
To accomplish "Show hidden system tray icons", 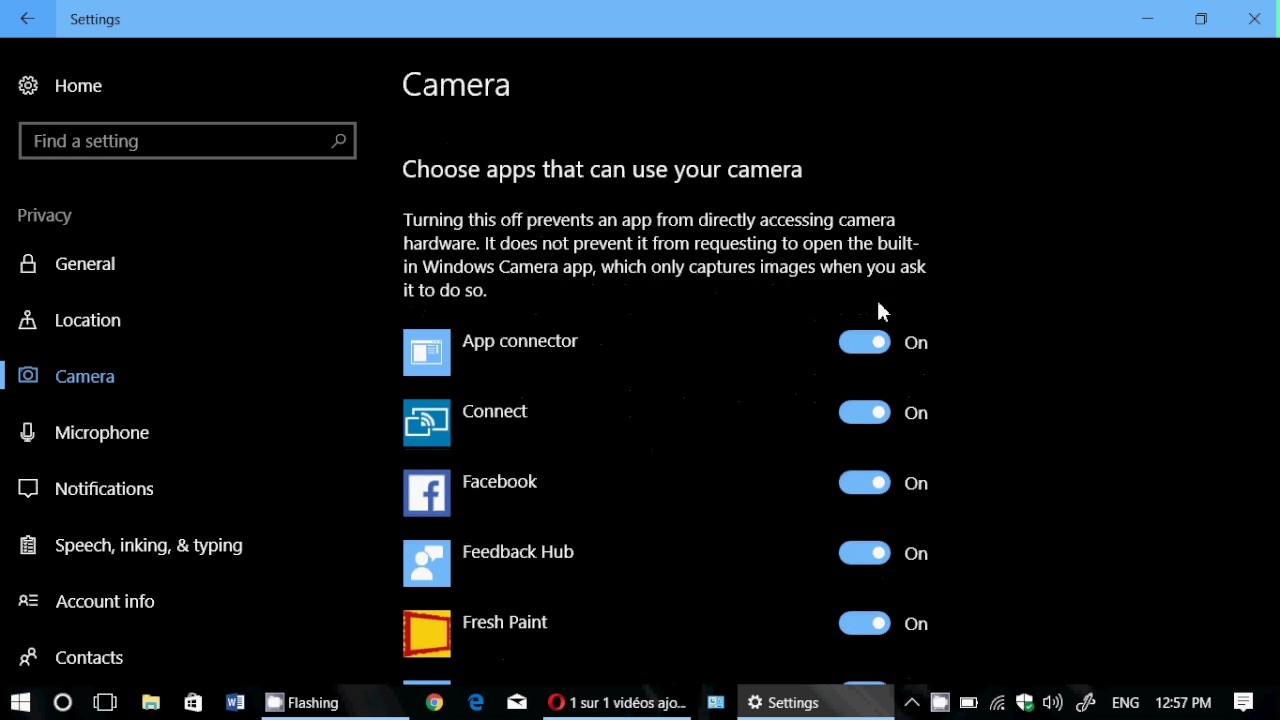I will (912, 702).
